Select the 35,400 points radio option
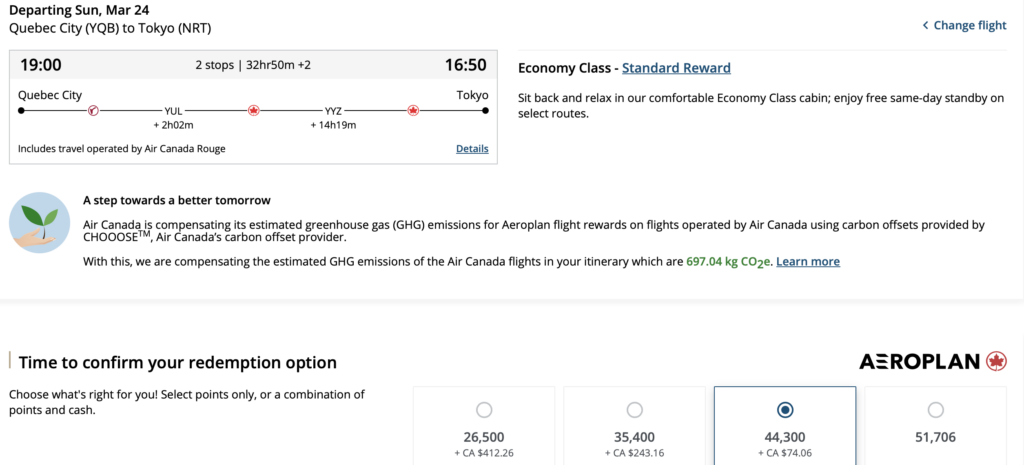This screenshot has width=1024, height=465. [x=634, y=409]
